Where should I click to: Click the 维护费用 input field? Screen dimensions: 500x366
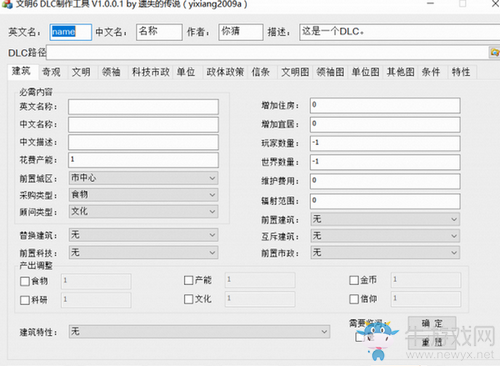pos(385,181)
